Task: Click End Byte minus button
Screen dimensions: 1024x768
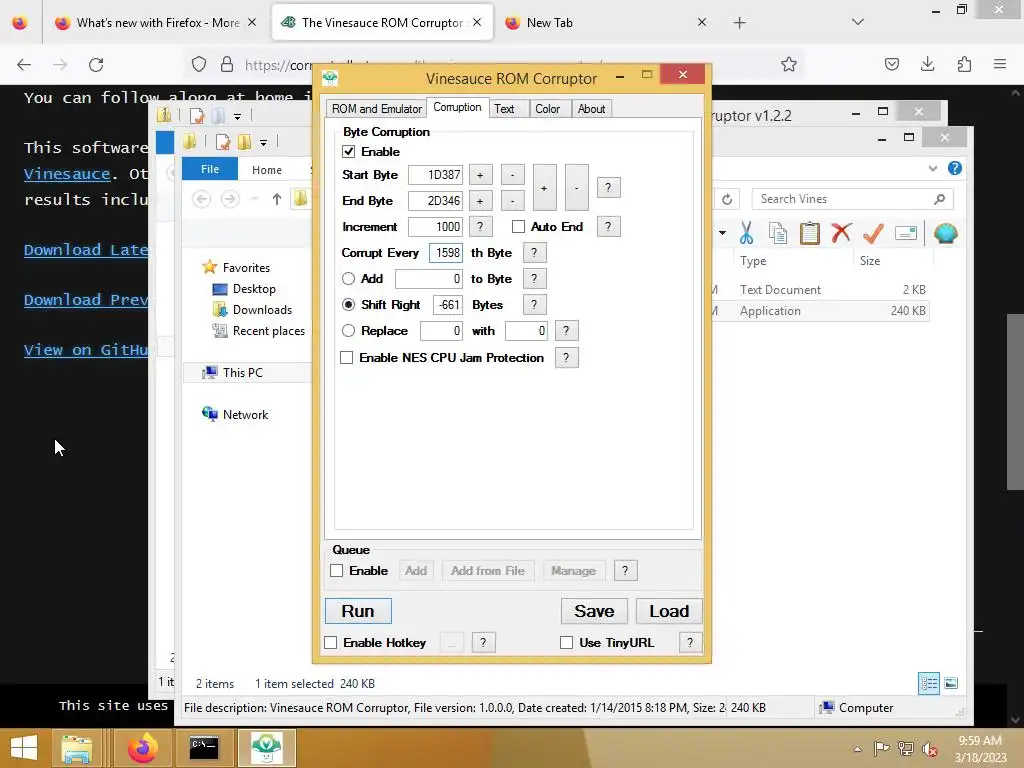Action: point(513,200)
